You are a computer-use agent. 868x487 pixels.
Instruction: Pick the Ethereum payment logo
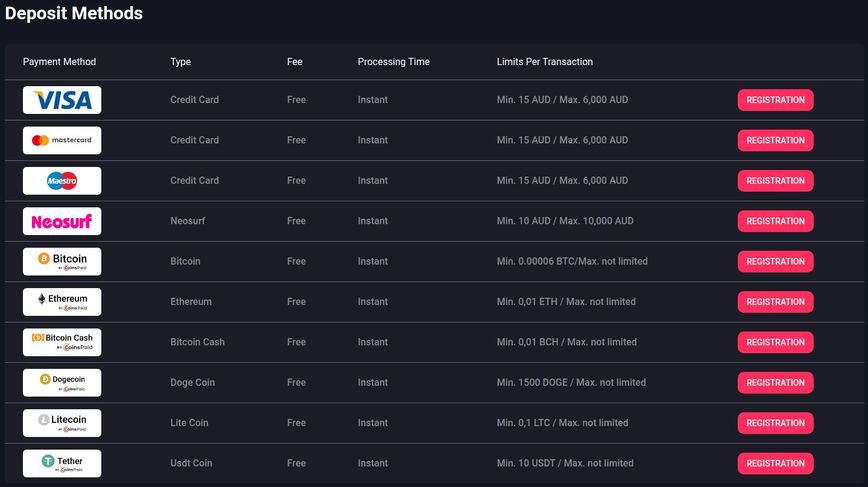(62, 302)
